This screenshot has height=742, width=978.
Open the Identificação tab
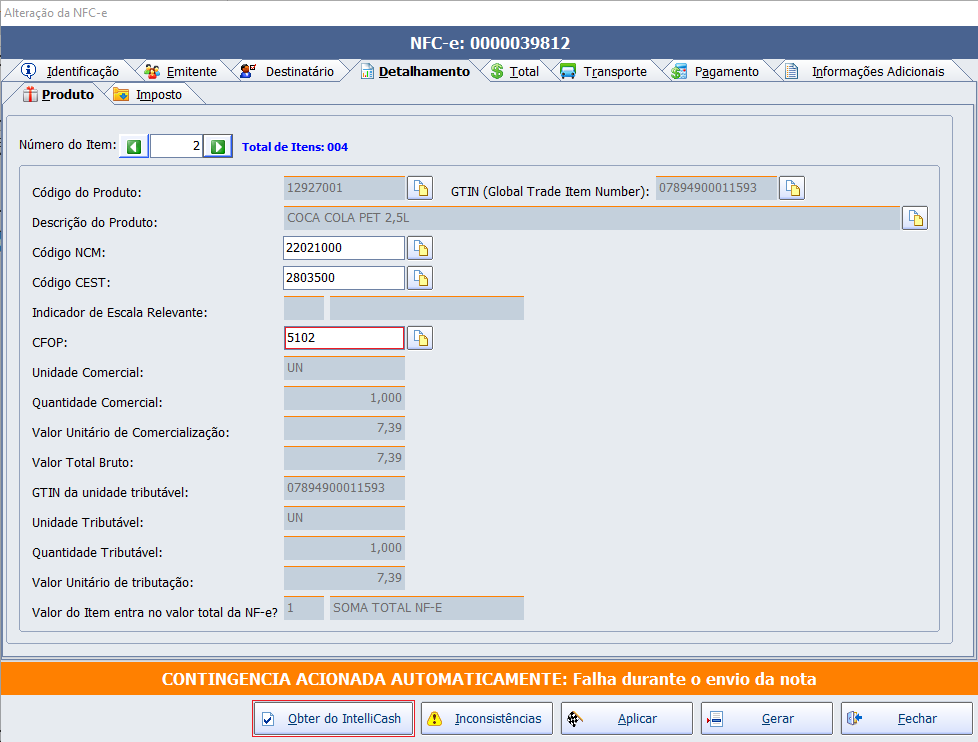pyautogui.click(x=71, y=71)
